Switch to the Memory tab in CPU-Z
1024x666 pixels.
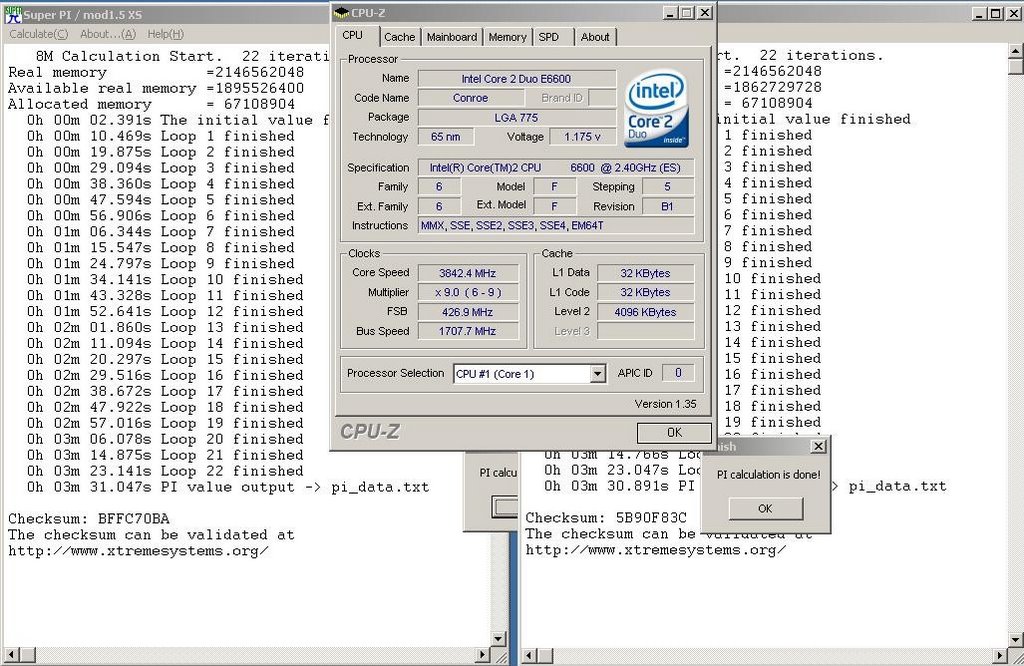(x=507, y=37)
